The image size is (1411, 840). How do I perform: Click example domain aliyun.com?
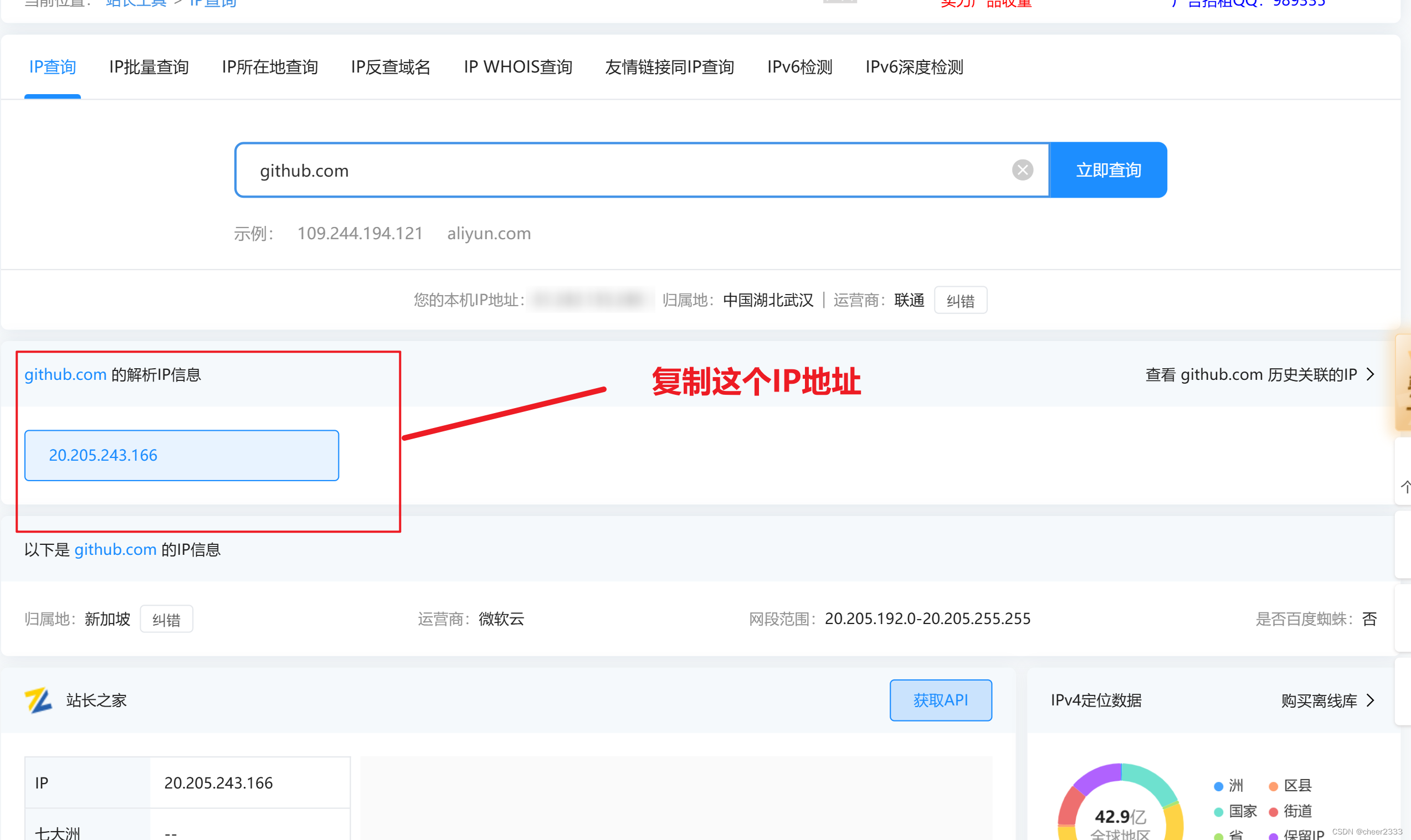pos(489,233)
